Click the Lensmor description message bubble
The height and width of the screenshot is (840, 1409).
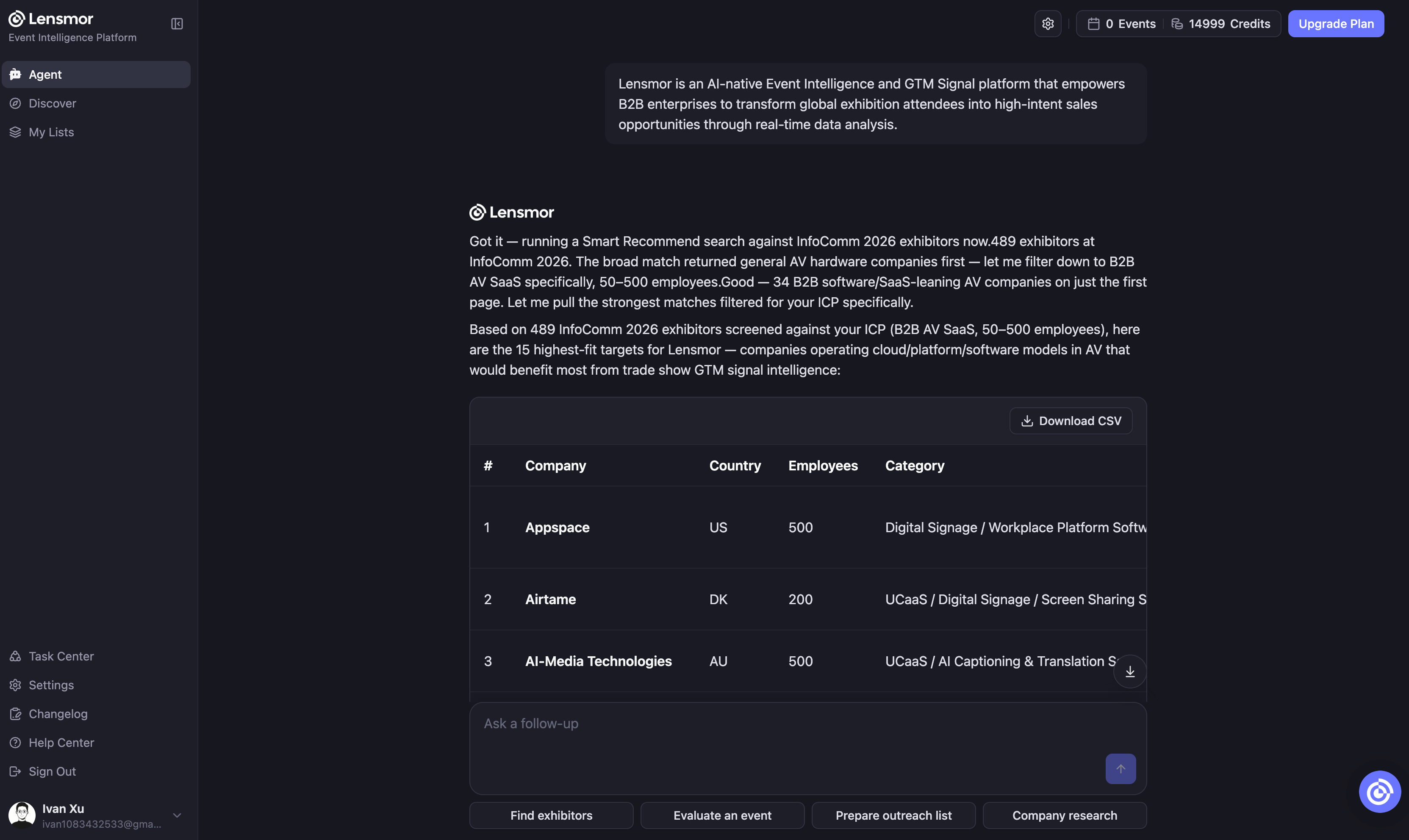coord(876,104)
